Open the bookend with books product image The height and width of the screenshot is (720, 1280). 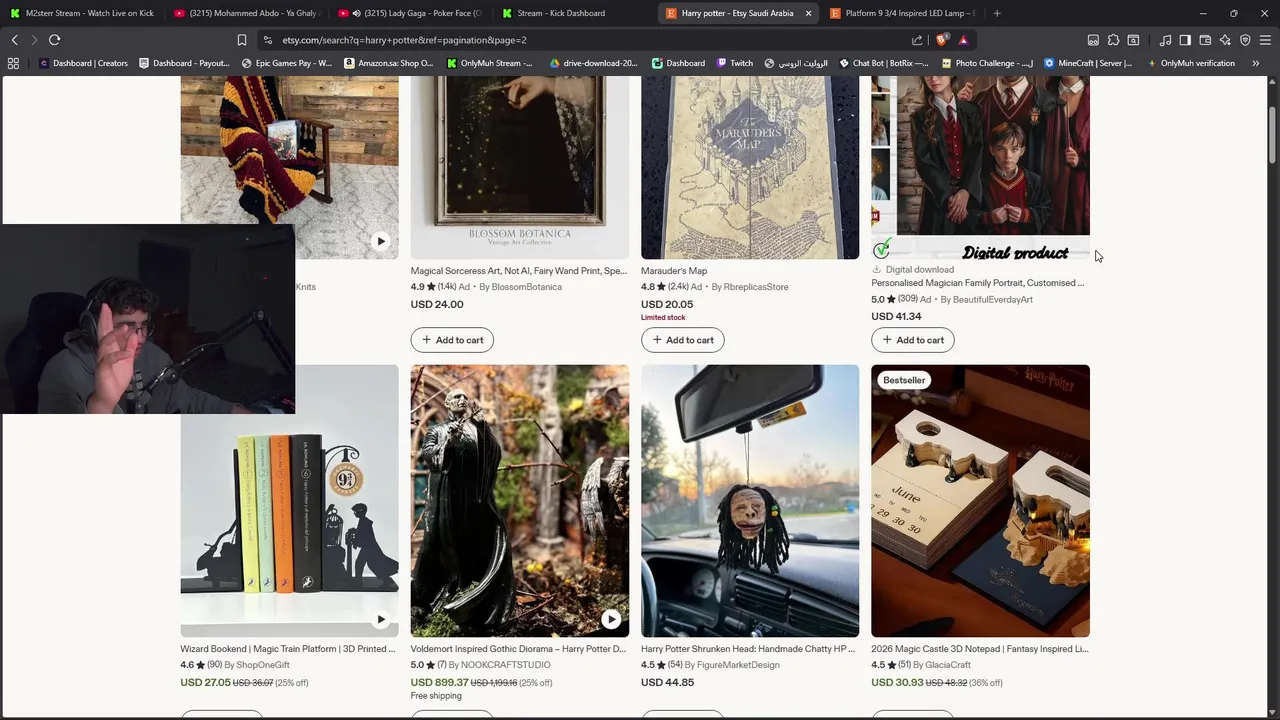[x=289, y=501]
